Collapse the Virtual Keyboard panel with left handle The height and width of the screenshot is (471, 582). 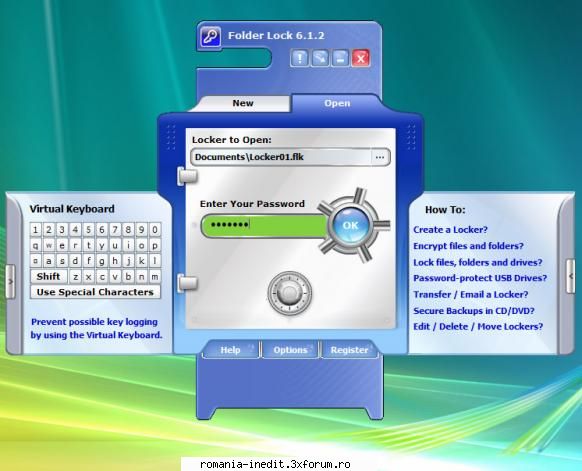pos(10,282)
